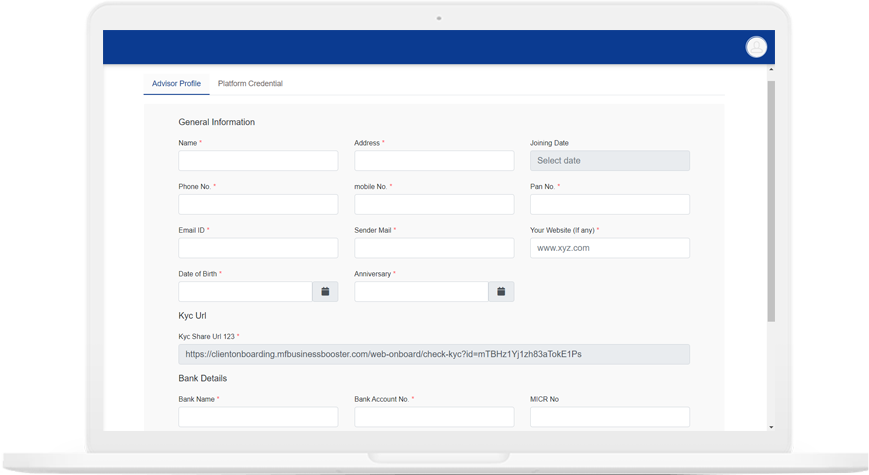
Task: Click the Kyc Share Url field
Action: 434,354
